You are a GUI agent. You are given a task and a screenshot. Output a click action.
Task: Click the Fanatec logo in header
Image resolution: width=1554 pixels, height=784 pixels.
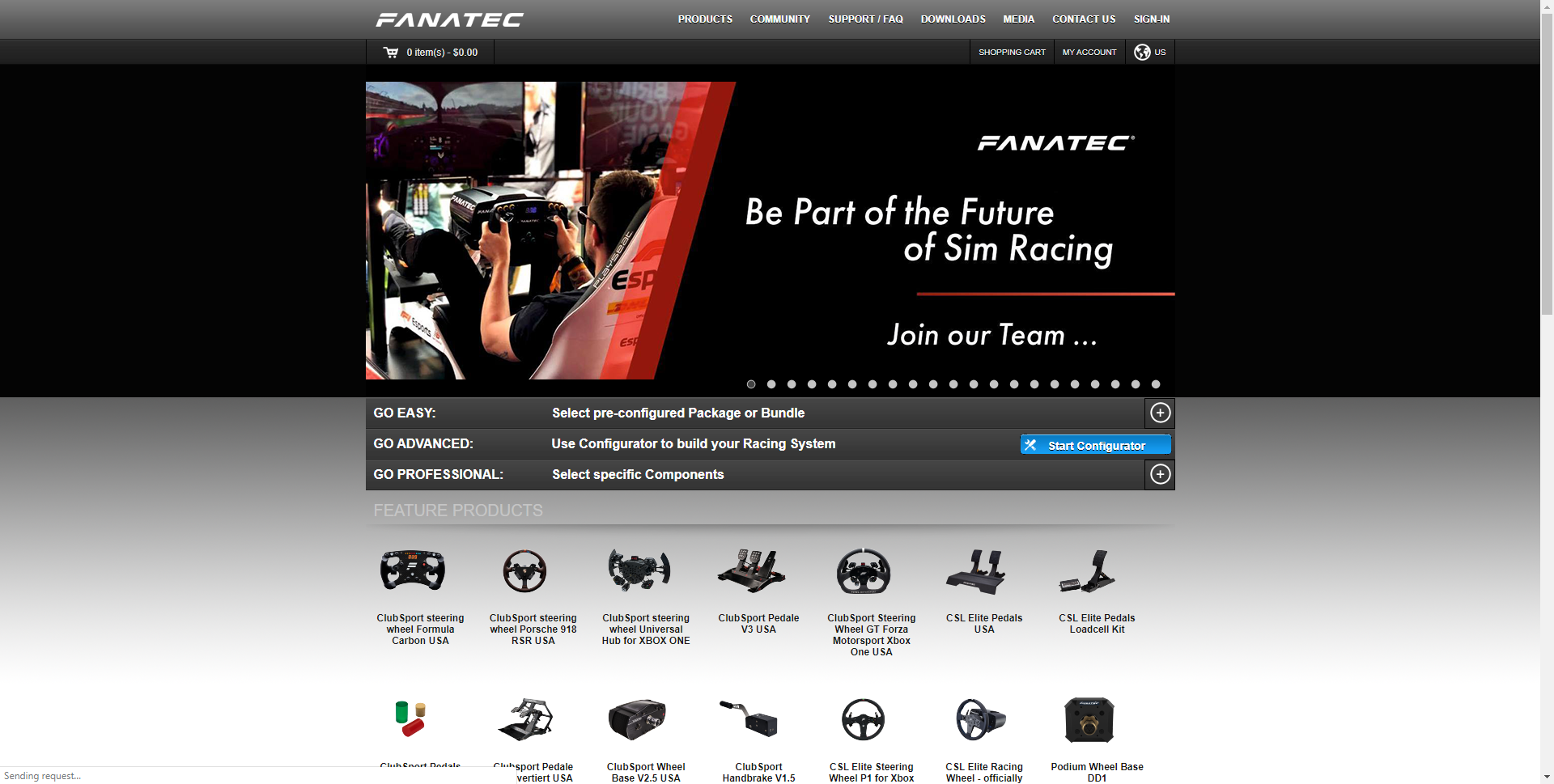pyautogui.click(x=449, y=19)
